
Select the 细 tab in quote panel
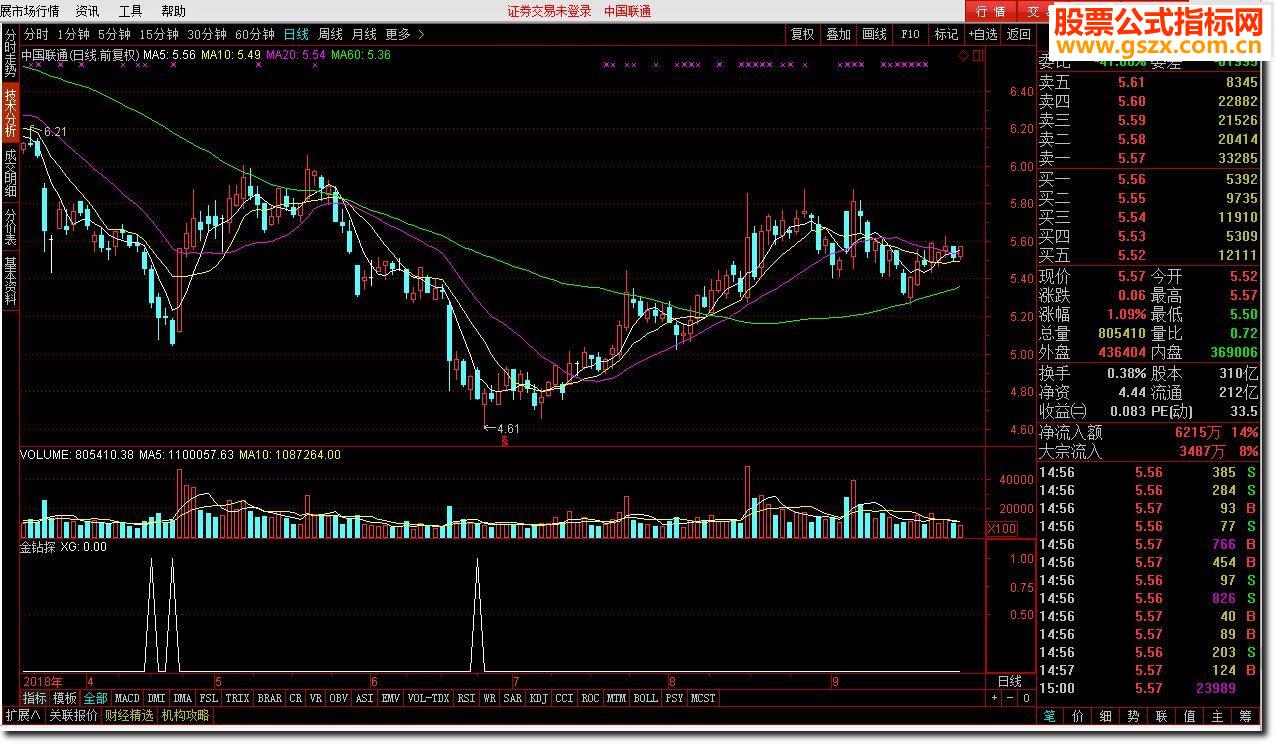(x=1106, y=716)
